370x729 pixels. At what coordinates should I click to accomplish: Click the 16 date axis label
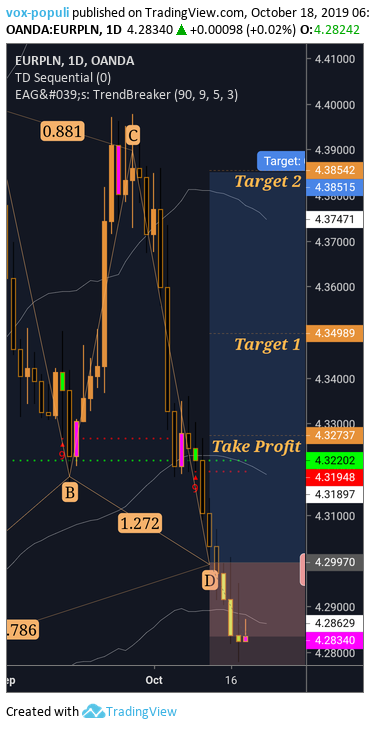(x=231, y=680)
